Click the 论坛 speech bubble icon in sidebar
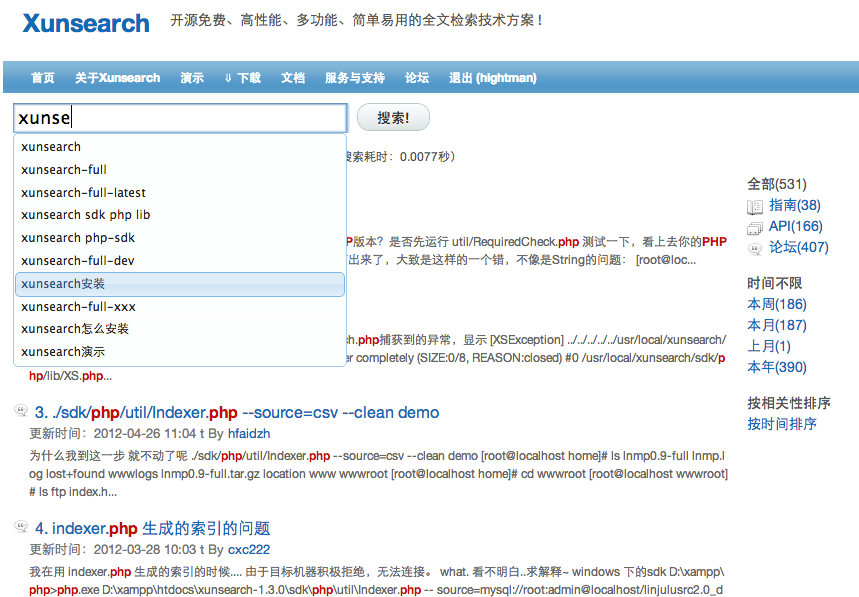The height and width of the screenshot is (597, 859). pyautogui.click(x=755, y=249)
